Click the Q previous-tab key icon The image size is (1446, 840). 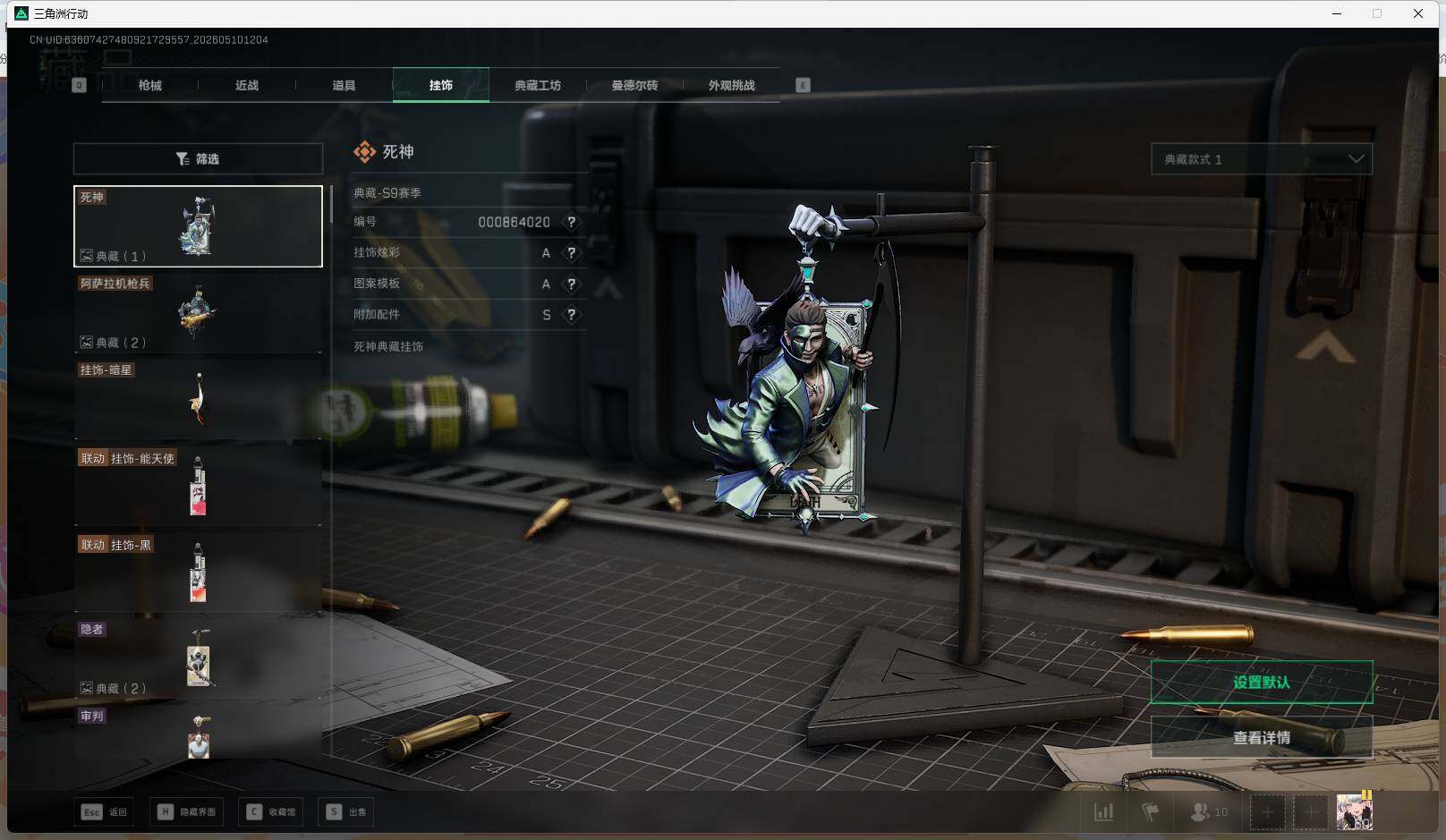(x=79, y=85)
